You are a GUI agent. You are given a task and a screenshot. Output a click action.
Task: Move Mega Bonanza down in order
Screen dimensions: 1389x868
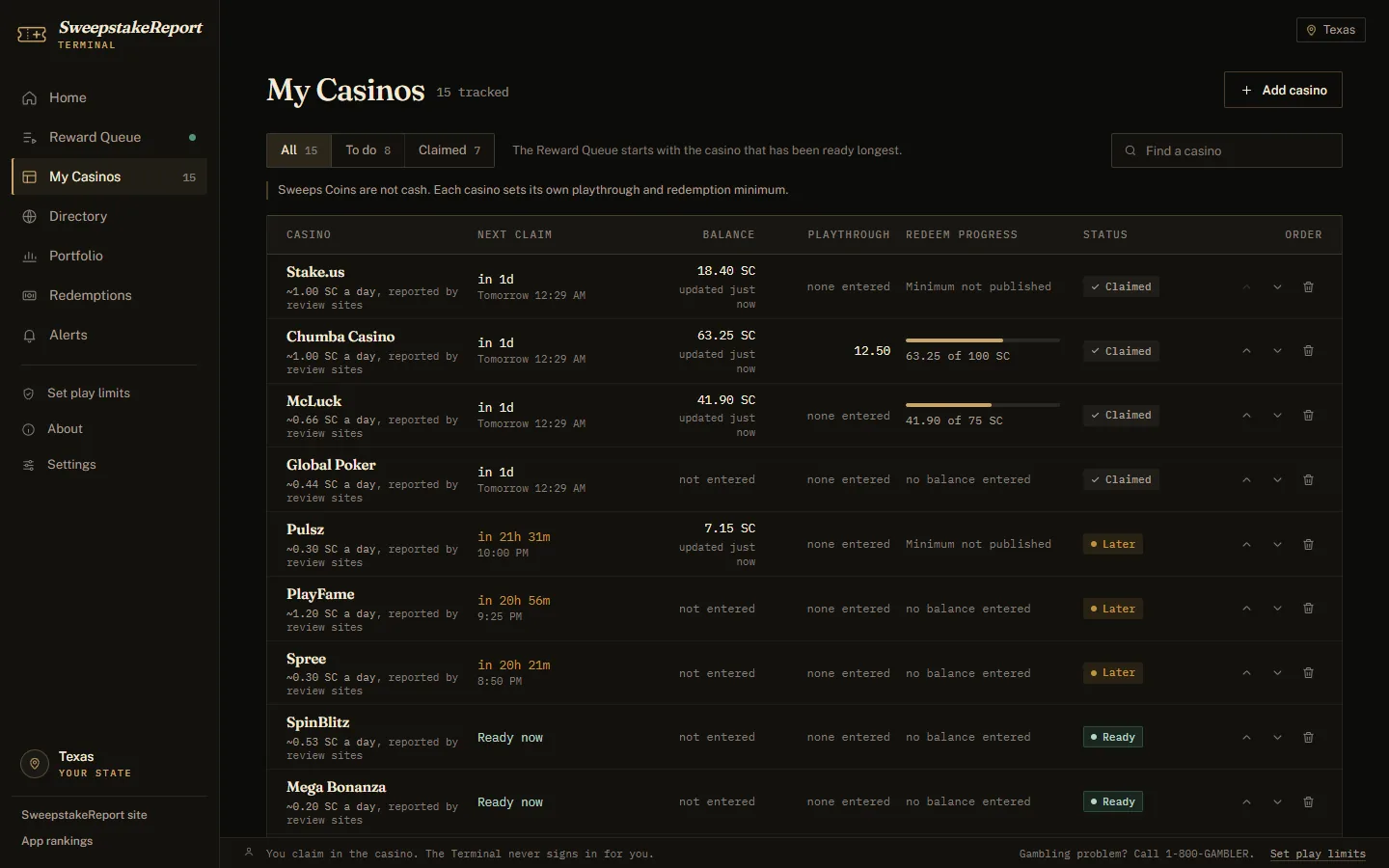[x=1277, y=802]
